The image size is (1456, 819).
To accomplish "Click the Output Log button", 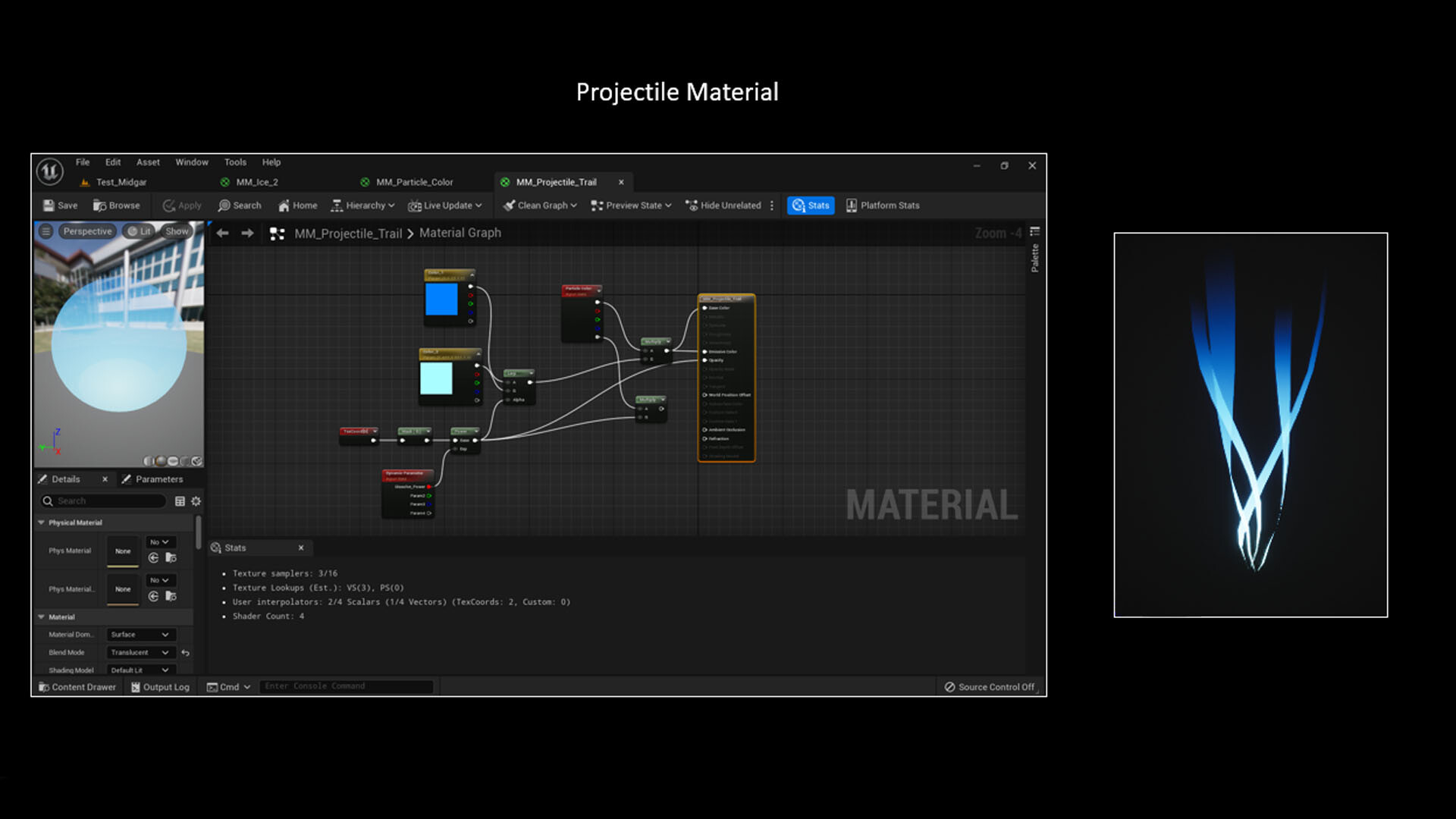I will [x=160, y=687].
